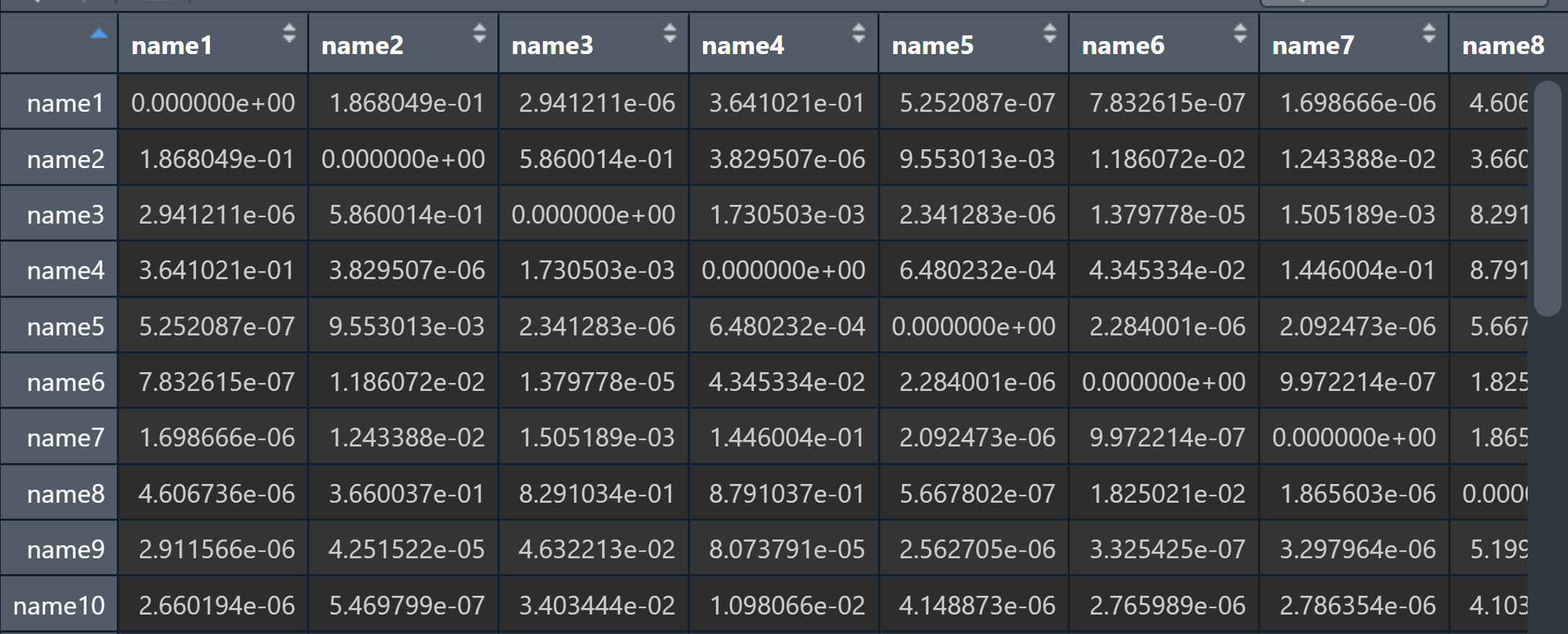
Task: Click the blue ascending sort arrow in row-name header
Action: (99, 33)
